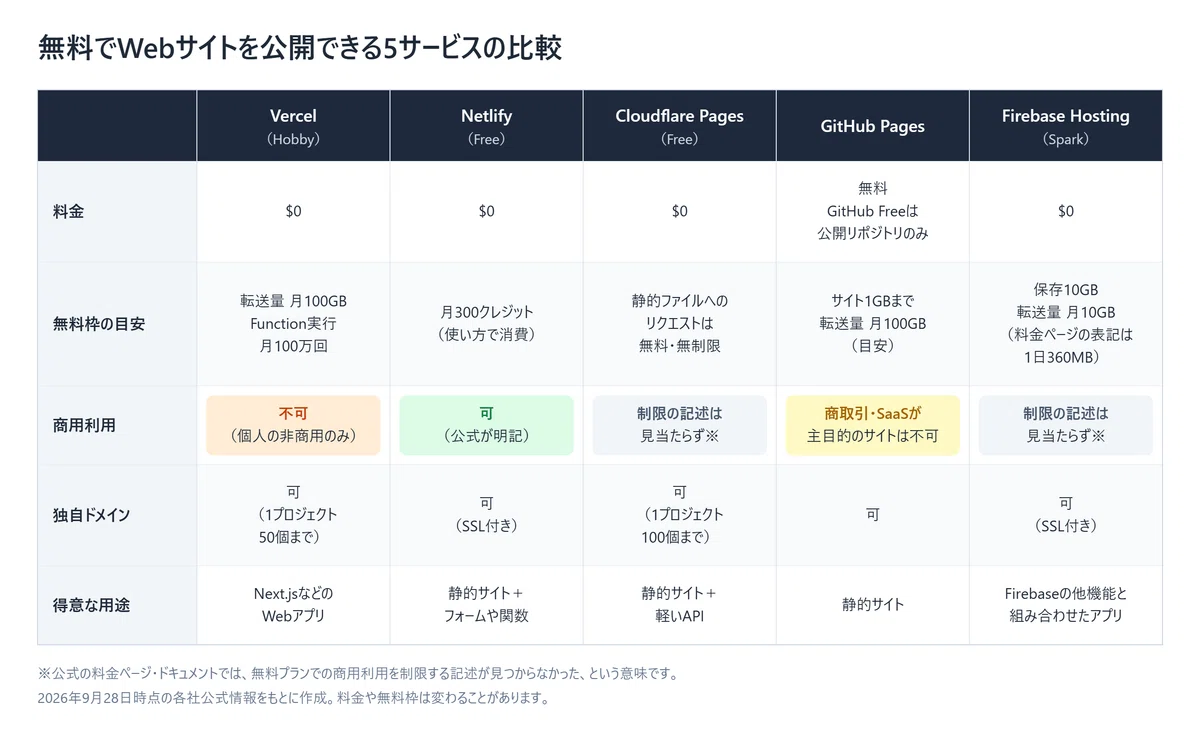This screenshot has width=1200, height=729.
Task: Select the Vercel (Hobby) column header
Action: [293, 126]
